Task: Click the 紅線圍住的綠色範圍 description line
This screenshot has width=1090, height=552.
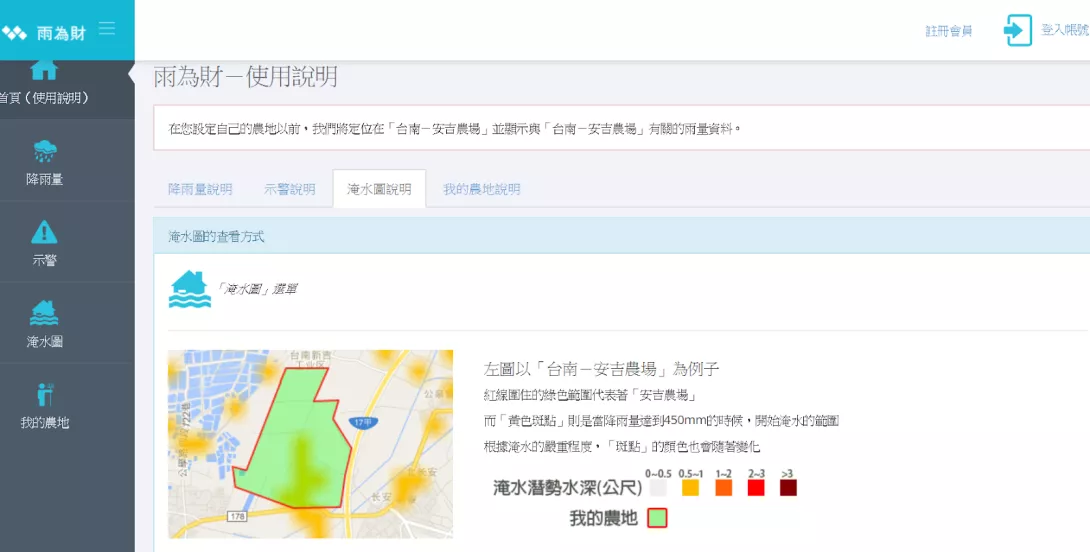Action: [x=590, y=396]
